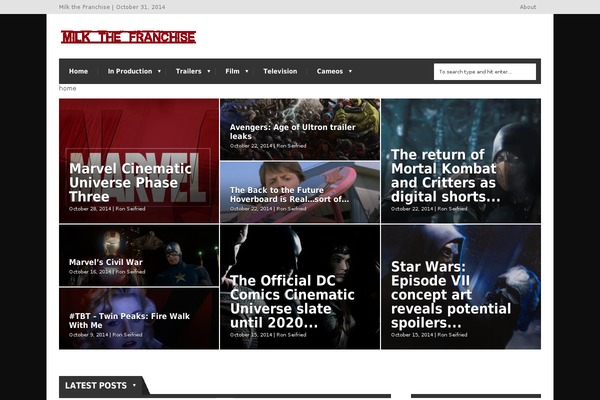This screenshot has width=600, height=400.
Task: Open Marvel Cinematic Universe Phase Three article
Action: point(130,183)
